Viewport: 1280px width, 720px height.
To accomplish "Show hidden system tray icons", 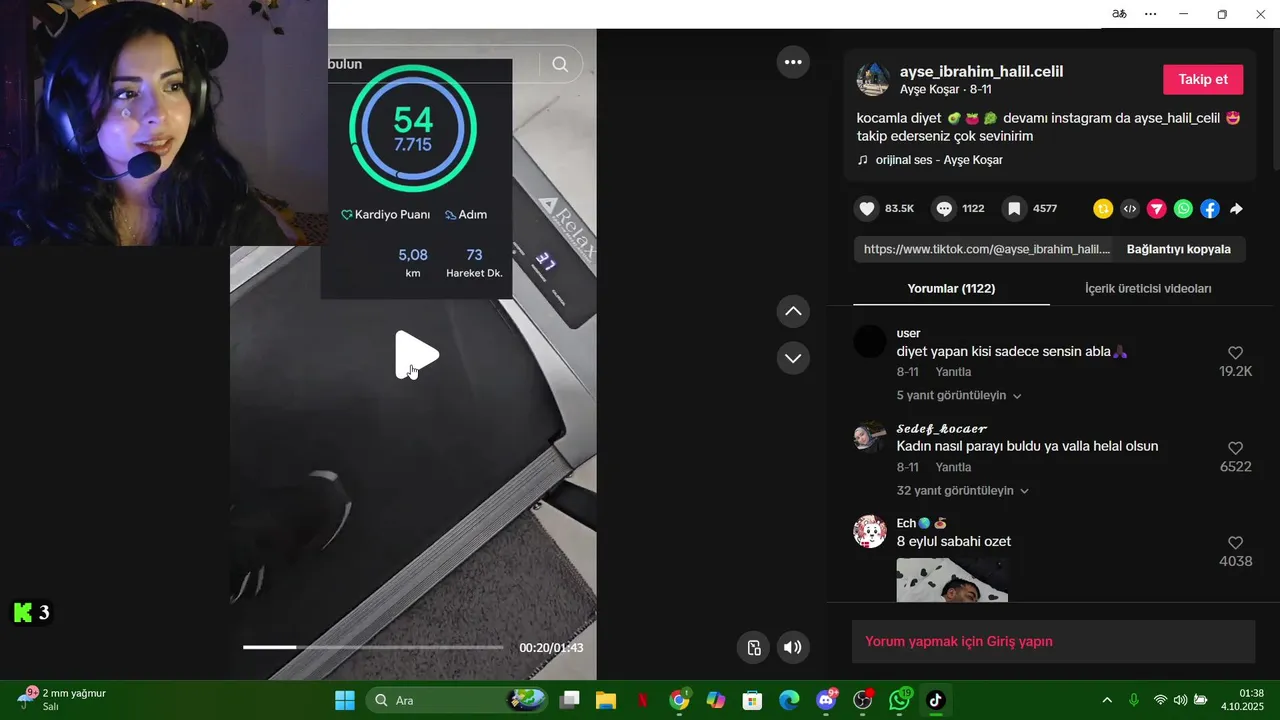I will point(1106,700).
